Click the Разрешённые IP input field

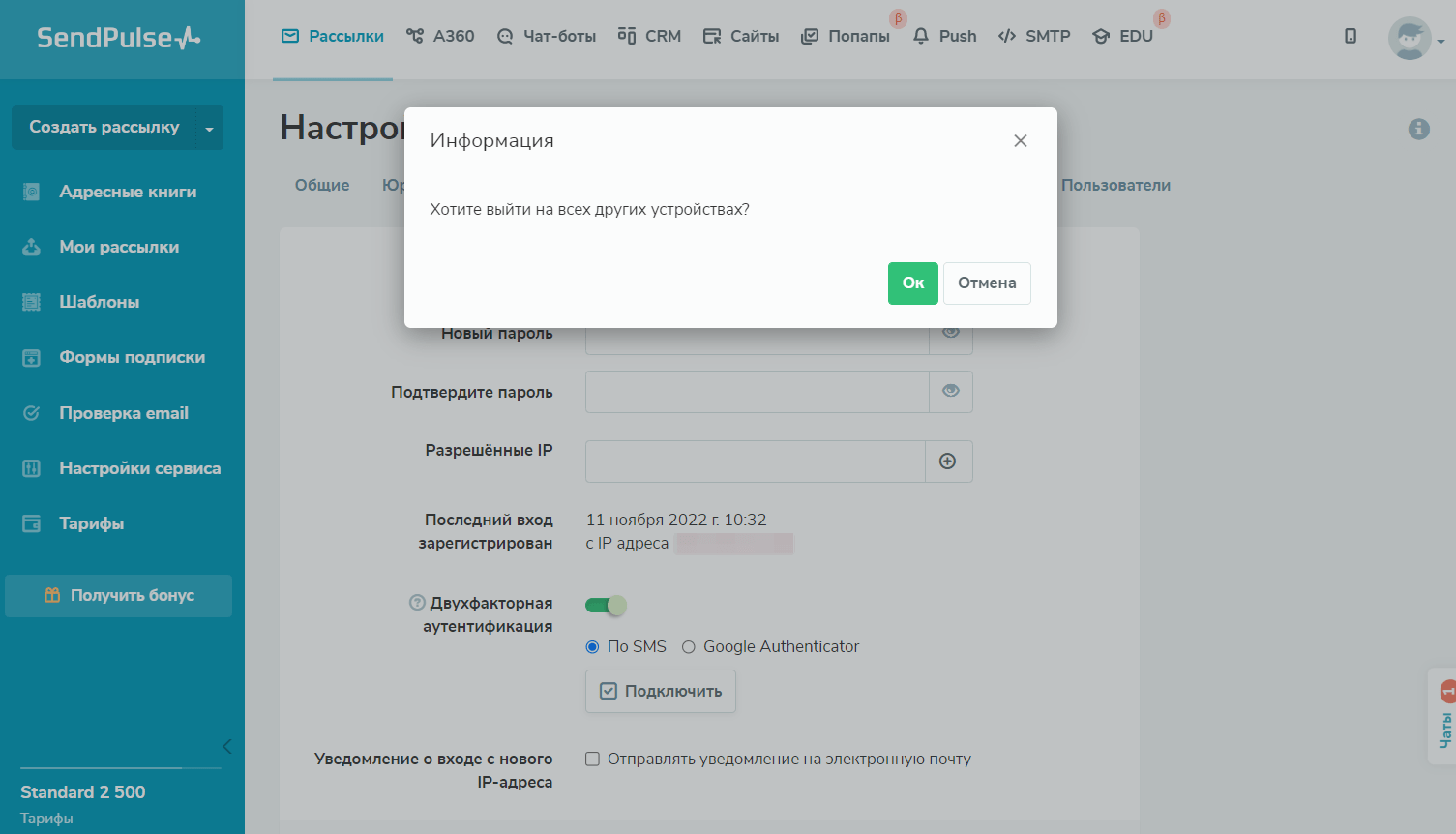(756, 462)
